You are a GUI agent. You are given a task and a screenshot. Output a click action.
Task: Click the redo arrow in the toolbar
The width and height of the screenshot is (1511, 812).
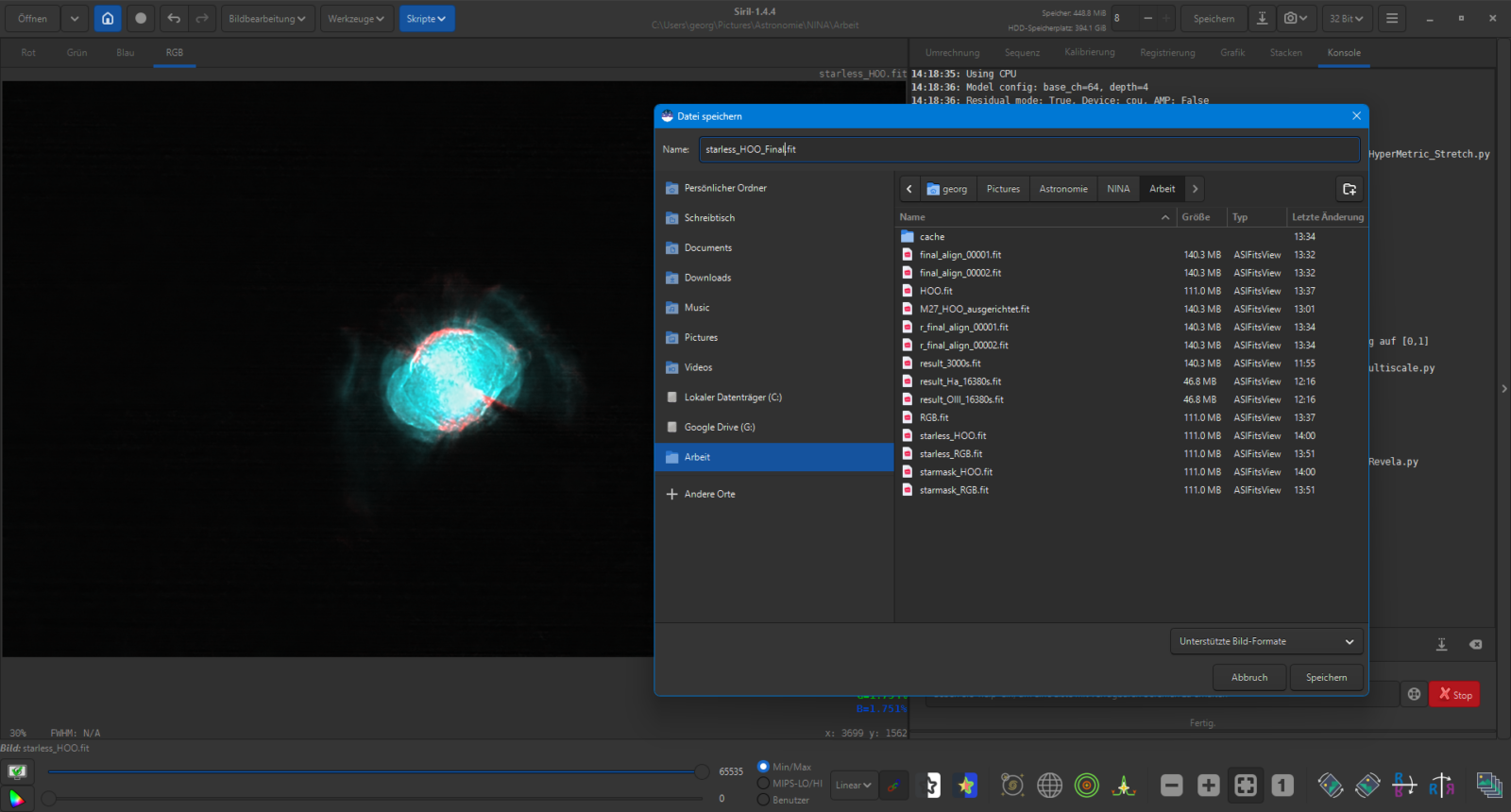tap(202, 18)
